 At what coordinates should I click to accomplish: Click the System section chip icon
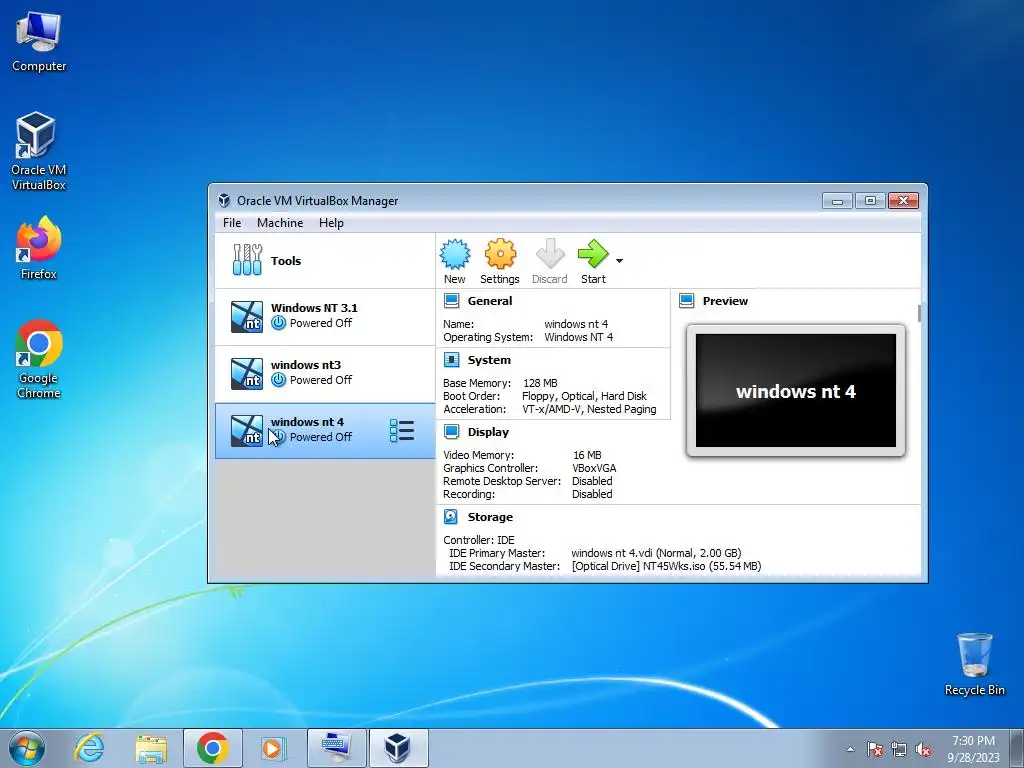(451, 360)
